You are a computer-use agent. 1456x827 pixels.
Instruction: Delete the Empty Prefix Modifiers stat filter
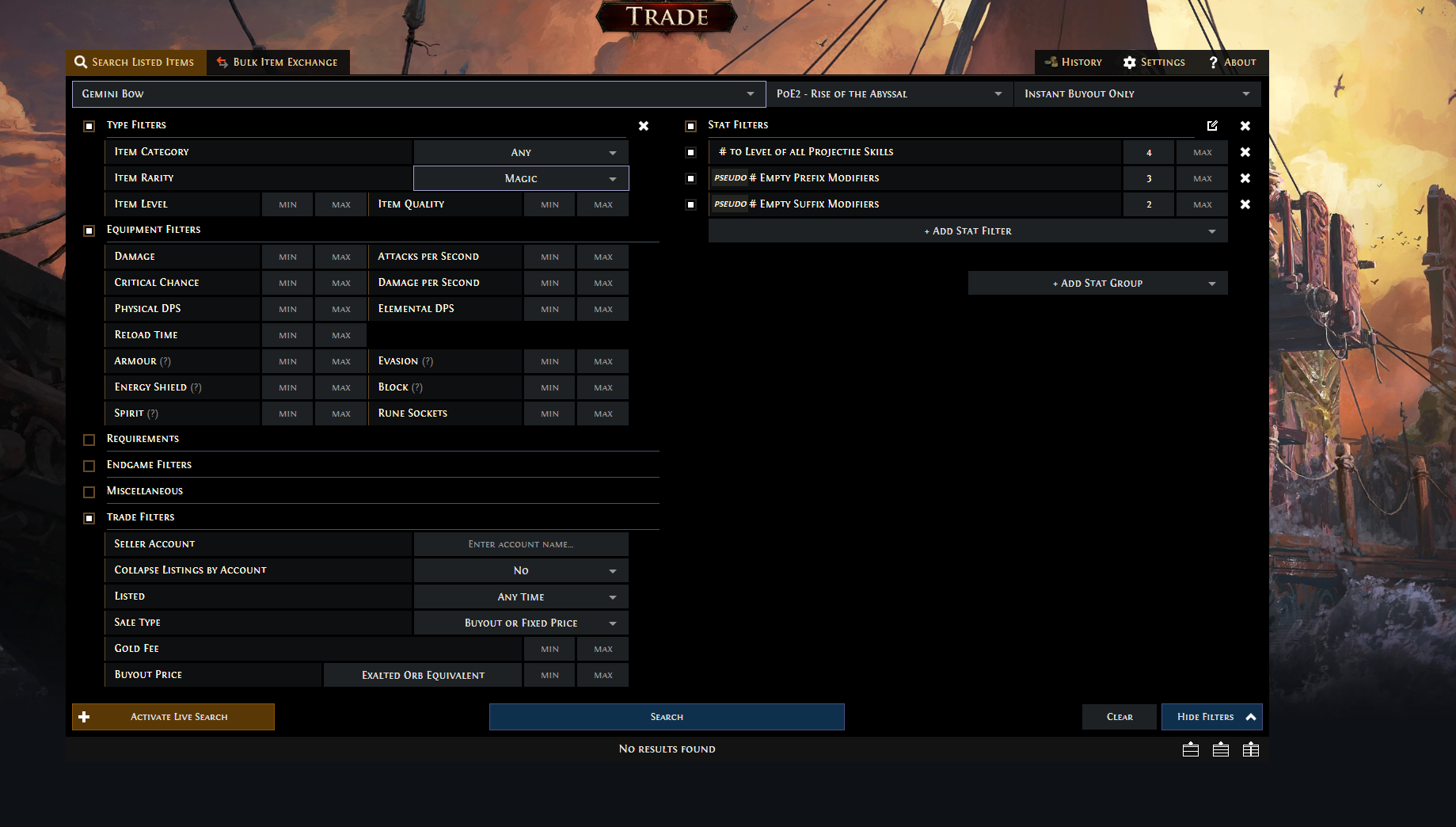1245,178
